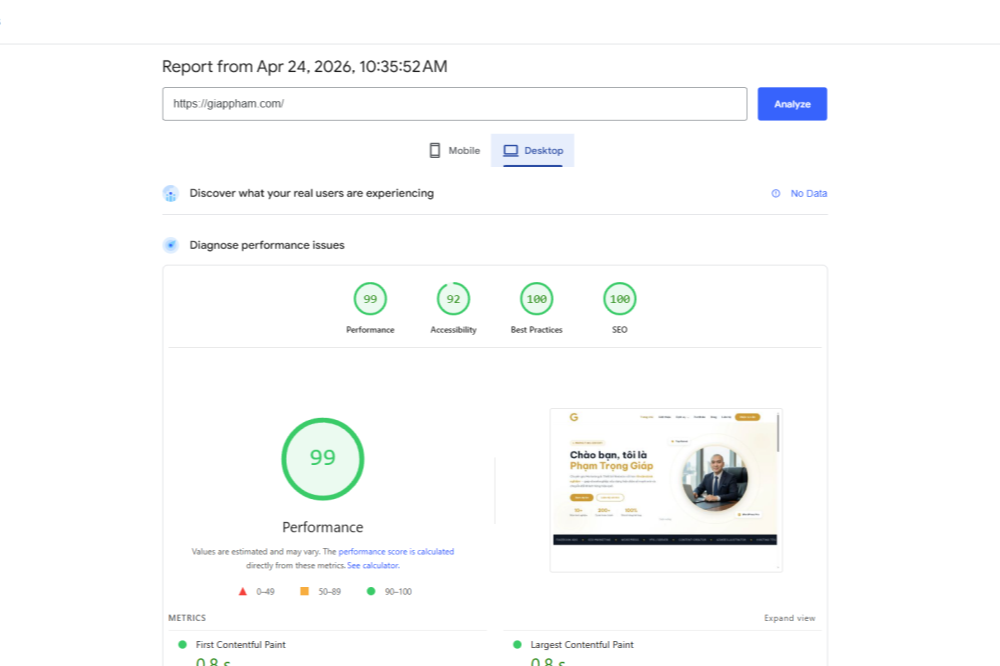Select the small Performance score gauge 99
The height and width of the screenshot is (666, 1000).
370,299
